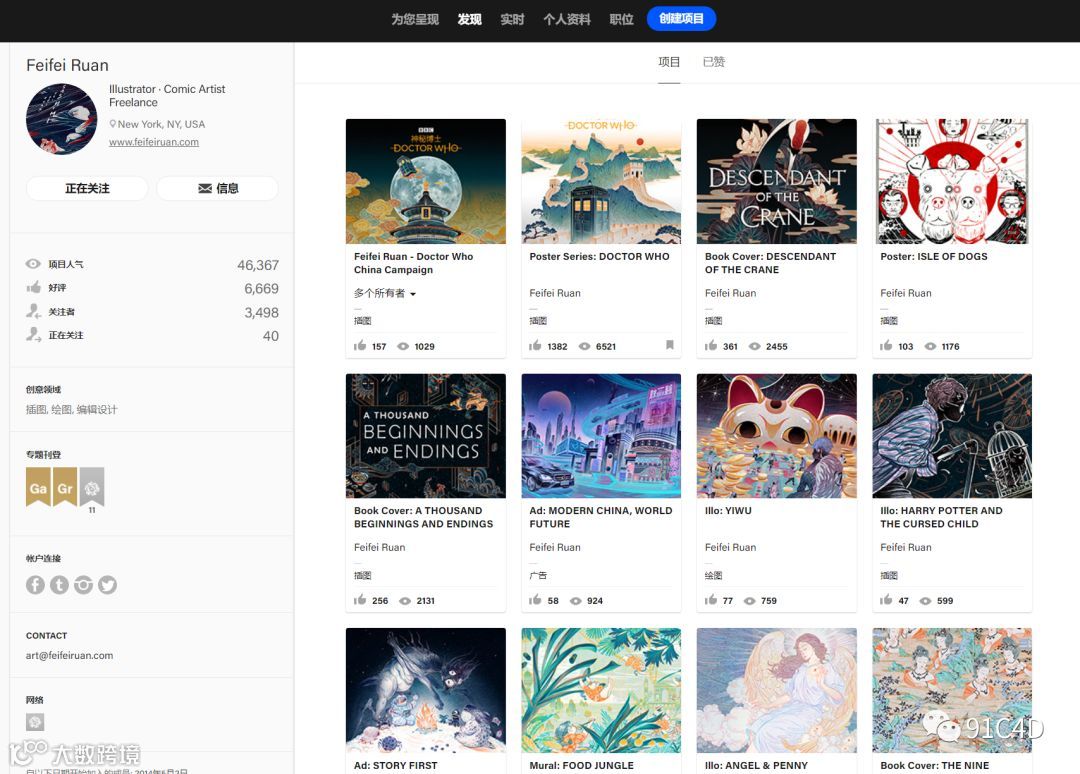Open the Modern China, World Future thumbnail
The image size is (1080, 774).
pyautogui.click(x=601, y=436)
